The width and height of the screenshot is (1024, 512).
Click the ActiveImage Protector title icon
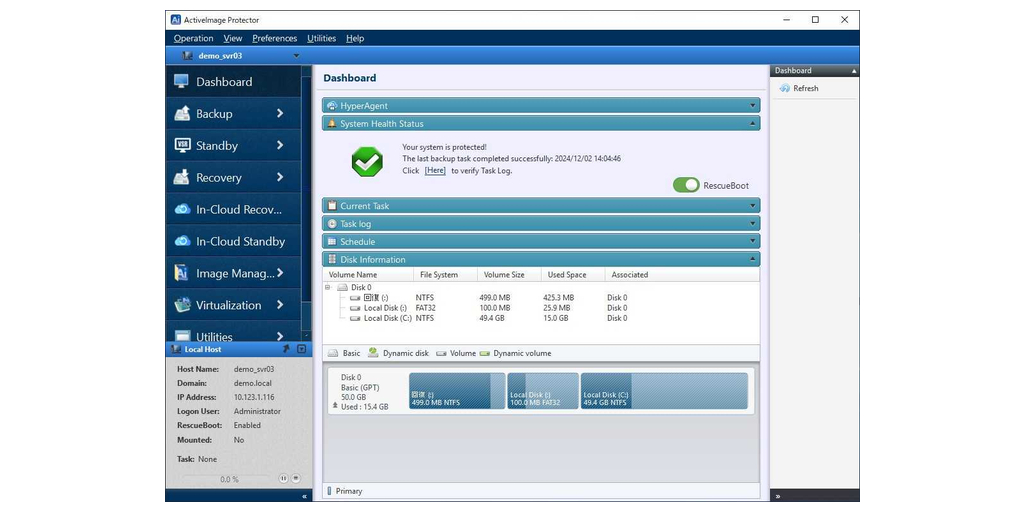point(176,20)
